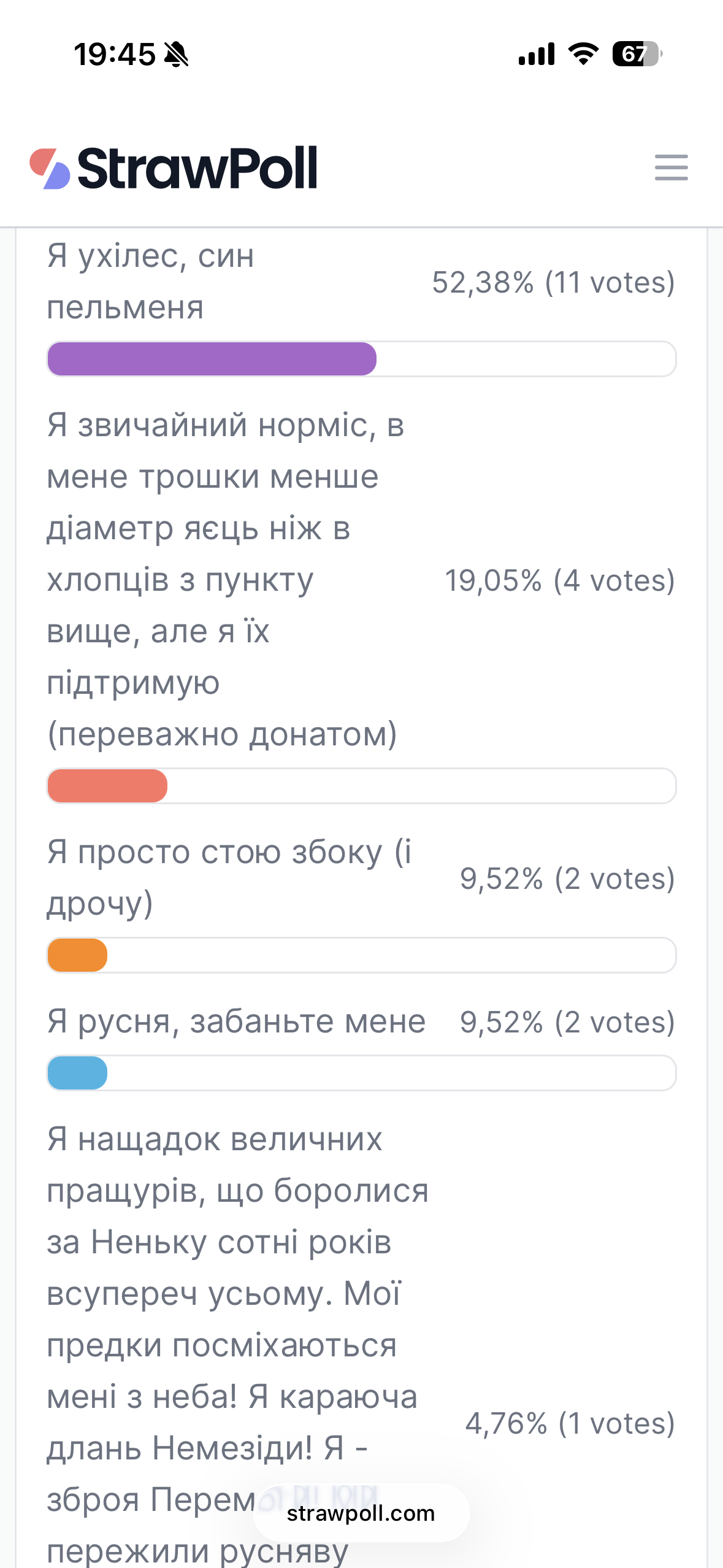Viewport: 723px width, 1568px height.
Task: Tap the cellular signal bars
Action: point(537,54)
